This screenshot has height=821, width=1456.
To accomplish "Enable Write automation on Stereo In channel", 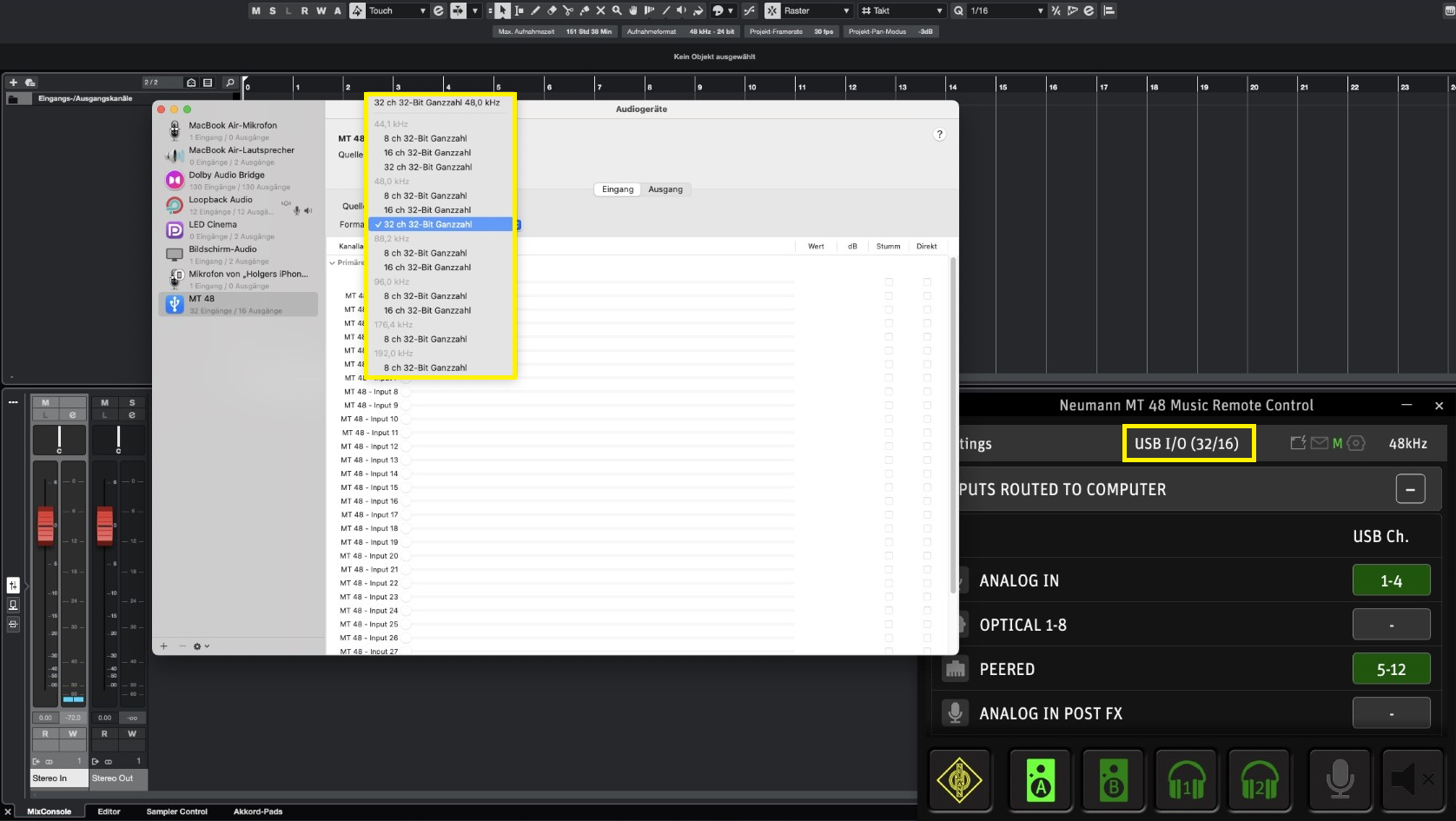I will [73, 734].
